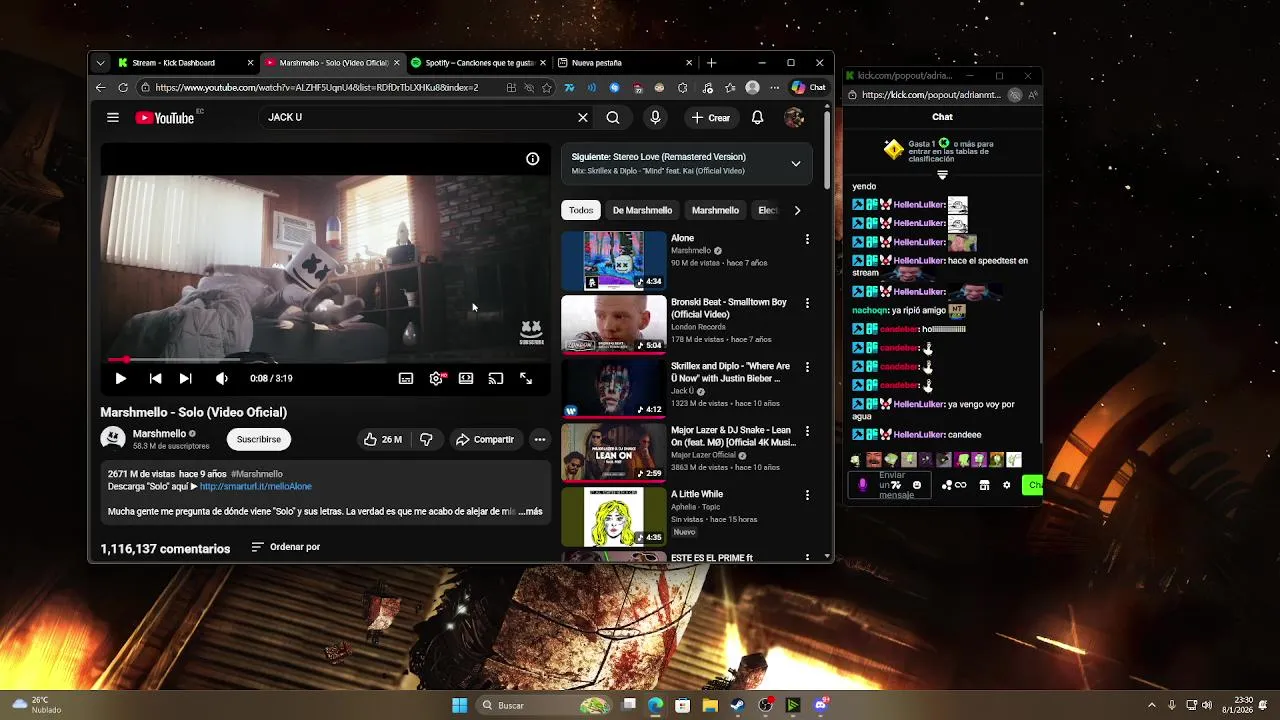Click the Crear create button
The width and height of the screenshot is (1280, 720).
tap(711, 118)
